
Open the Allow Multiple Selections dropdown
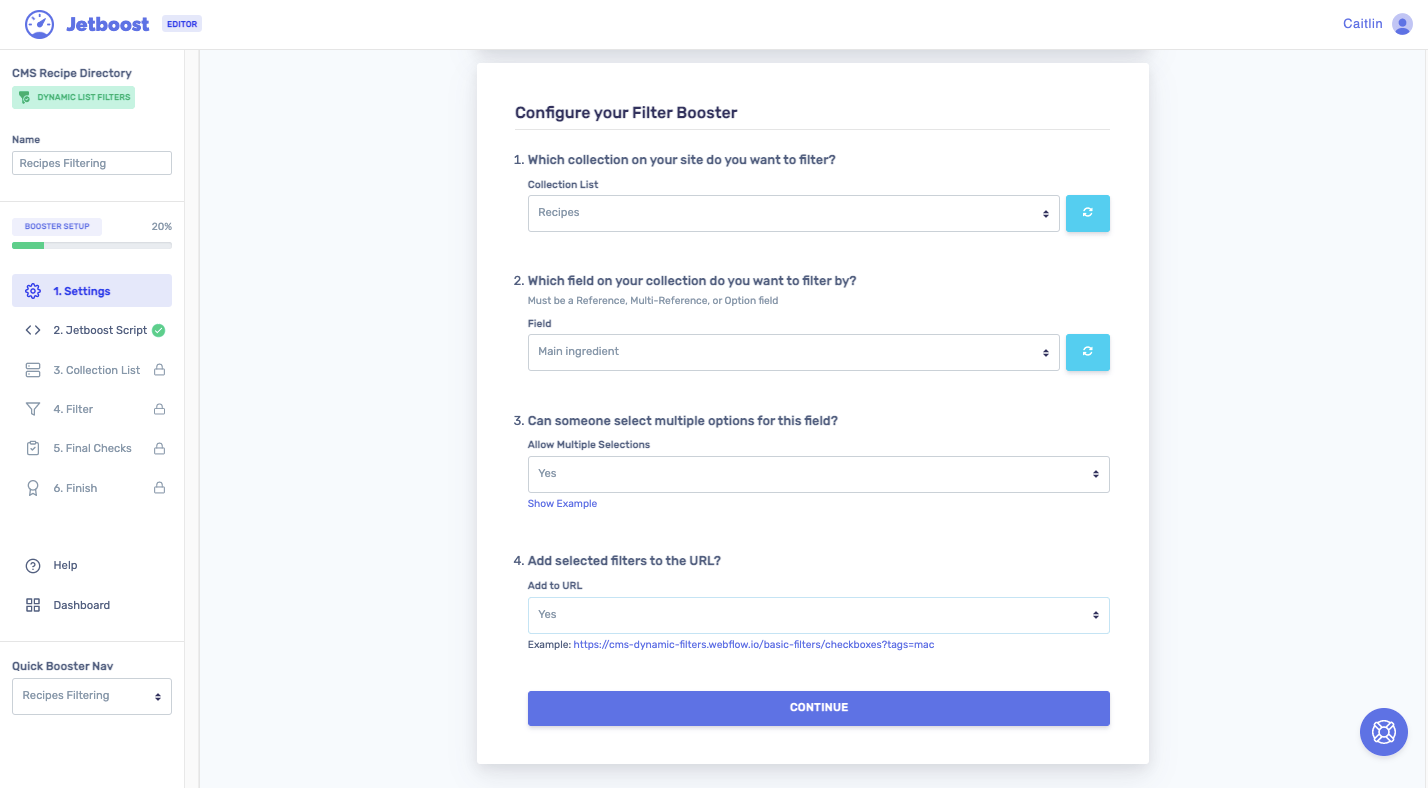(x=818, y=474)
